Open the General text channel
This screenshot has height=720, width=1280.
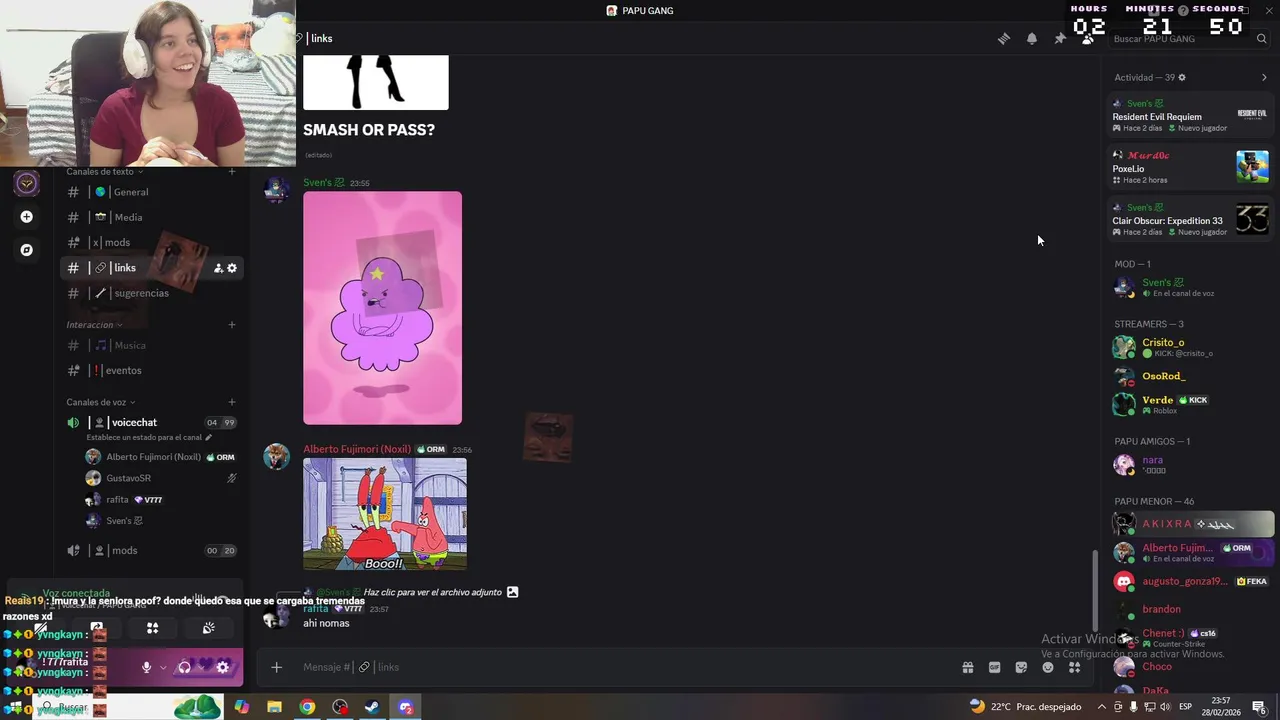[150, 192]
